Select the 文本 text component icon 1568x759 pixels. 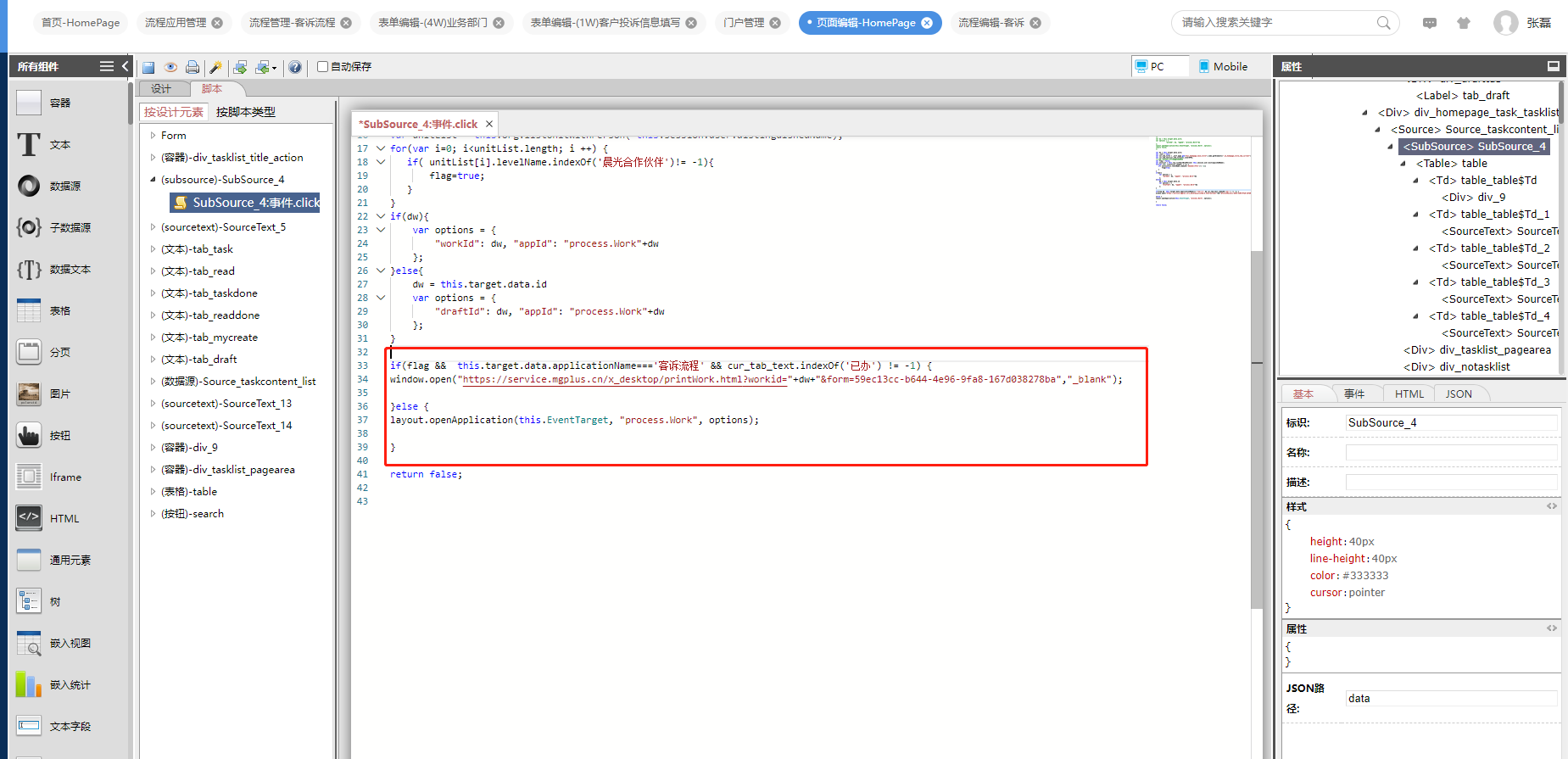click(29, 144)
